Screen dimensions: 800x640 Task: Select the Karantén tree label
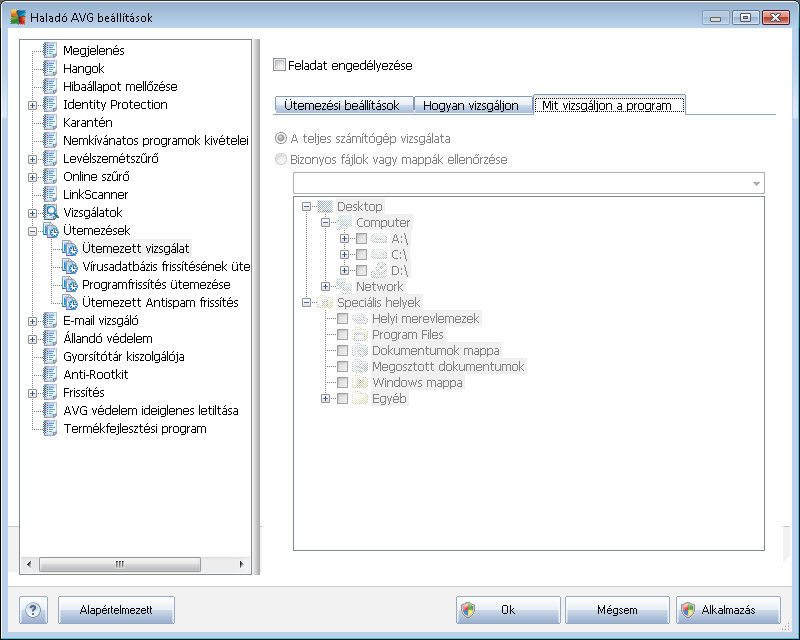coord(88,122)
